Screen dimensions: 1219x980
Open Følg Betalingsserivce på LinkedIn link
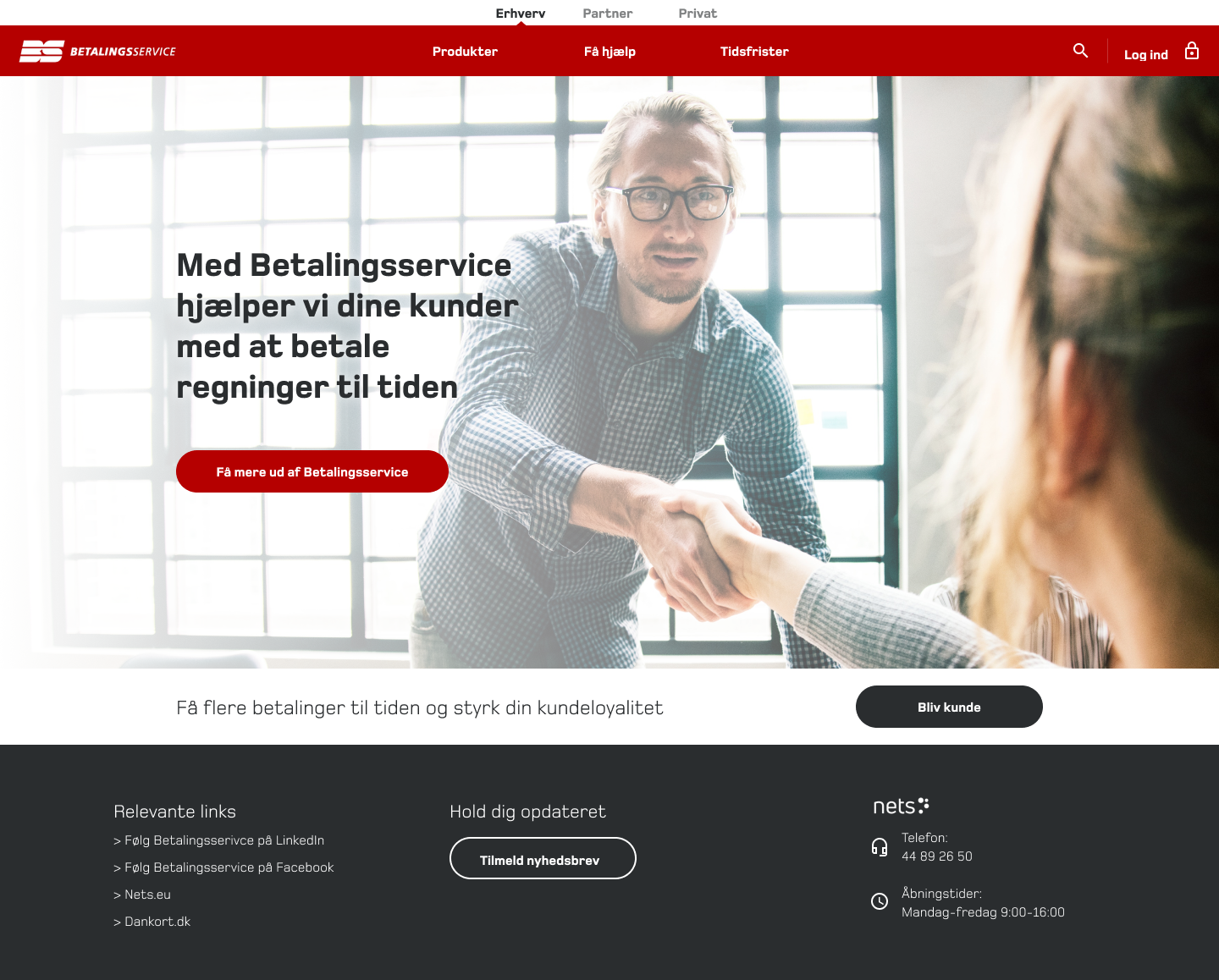218,840
